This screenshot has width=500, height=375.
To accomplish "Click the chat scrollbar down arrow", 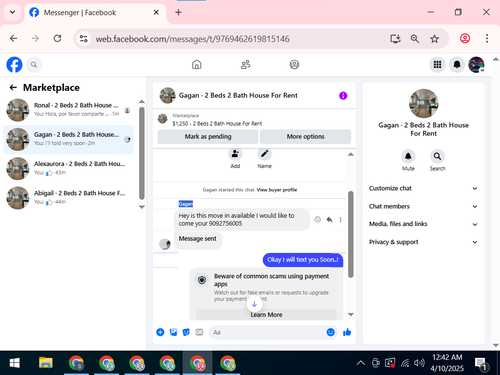I will pos(351,314).
